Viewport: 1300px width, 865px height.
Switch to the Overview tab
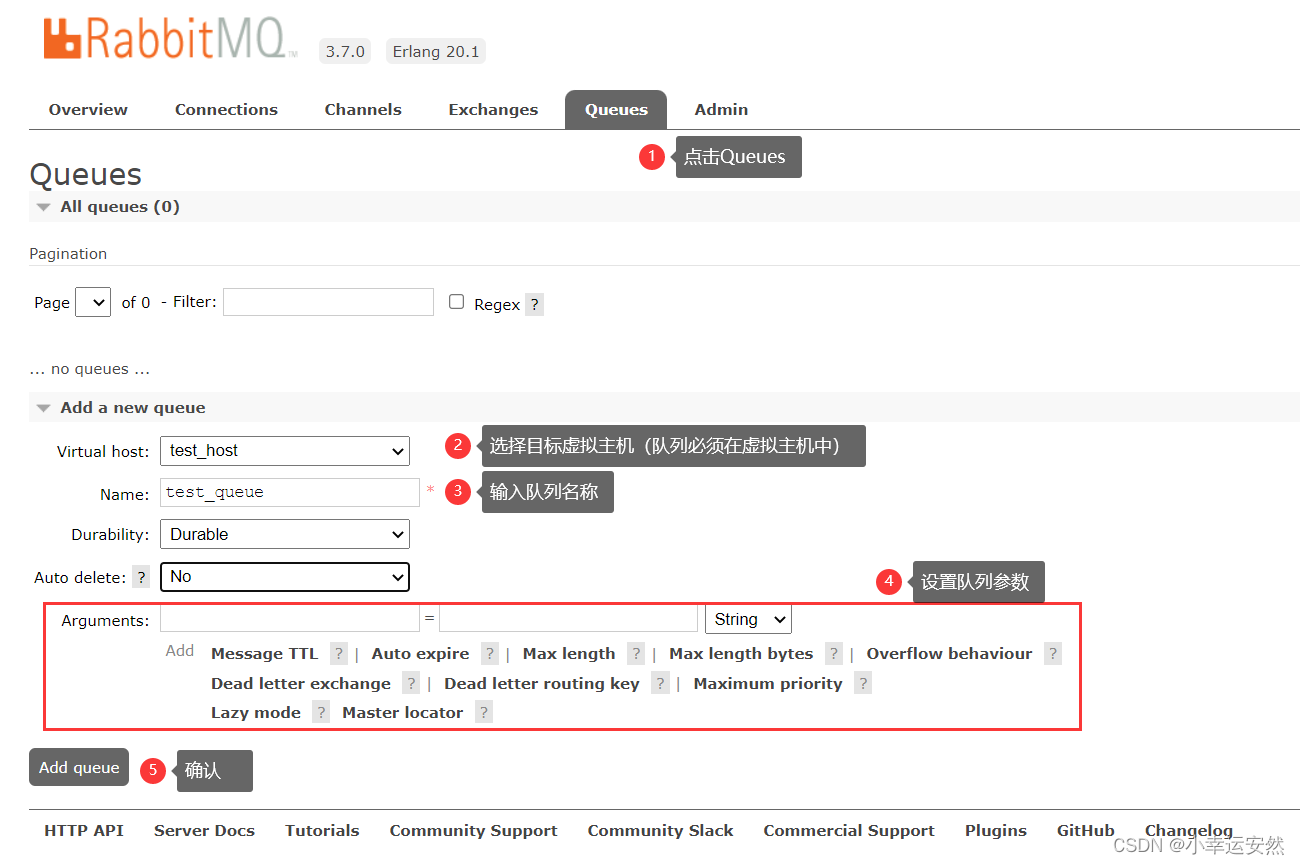88,110
